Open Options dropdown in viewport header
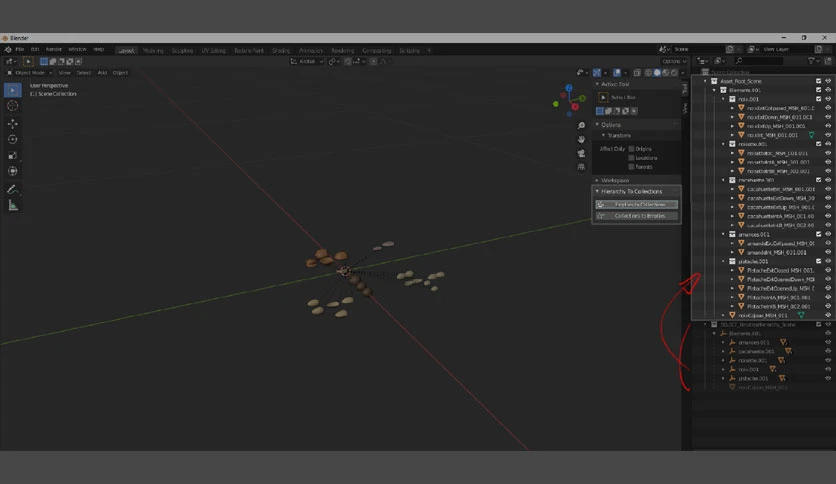The image size is (836, 484). [x=674, y=61]
